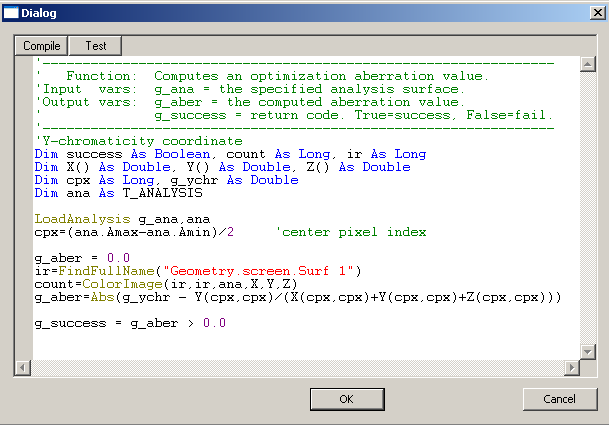Click the horizontal scrollbar track

click(300, 367)
